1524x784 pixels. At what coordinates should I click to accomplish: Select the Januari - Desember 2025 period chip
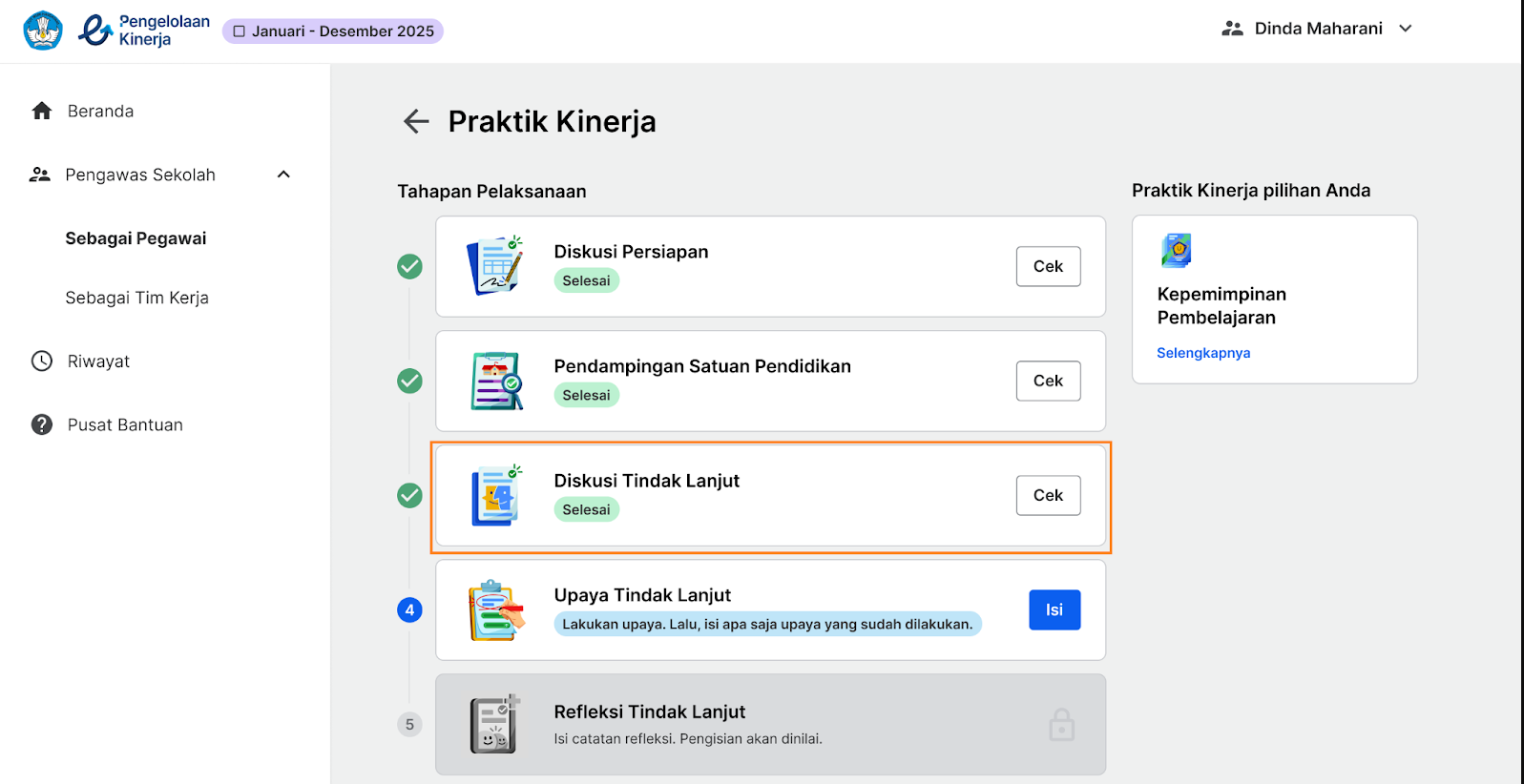pos(333,31)
